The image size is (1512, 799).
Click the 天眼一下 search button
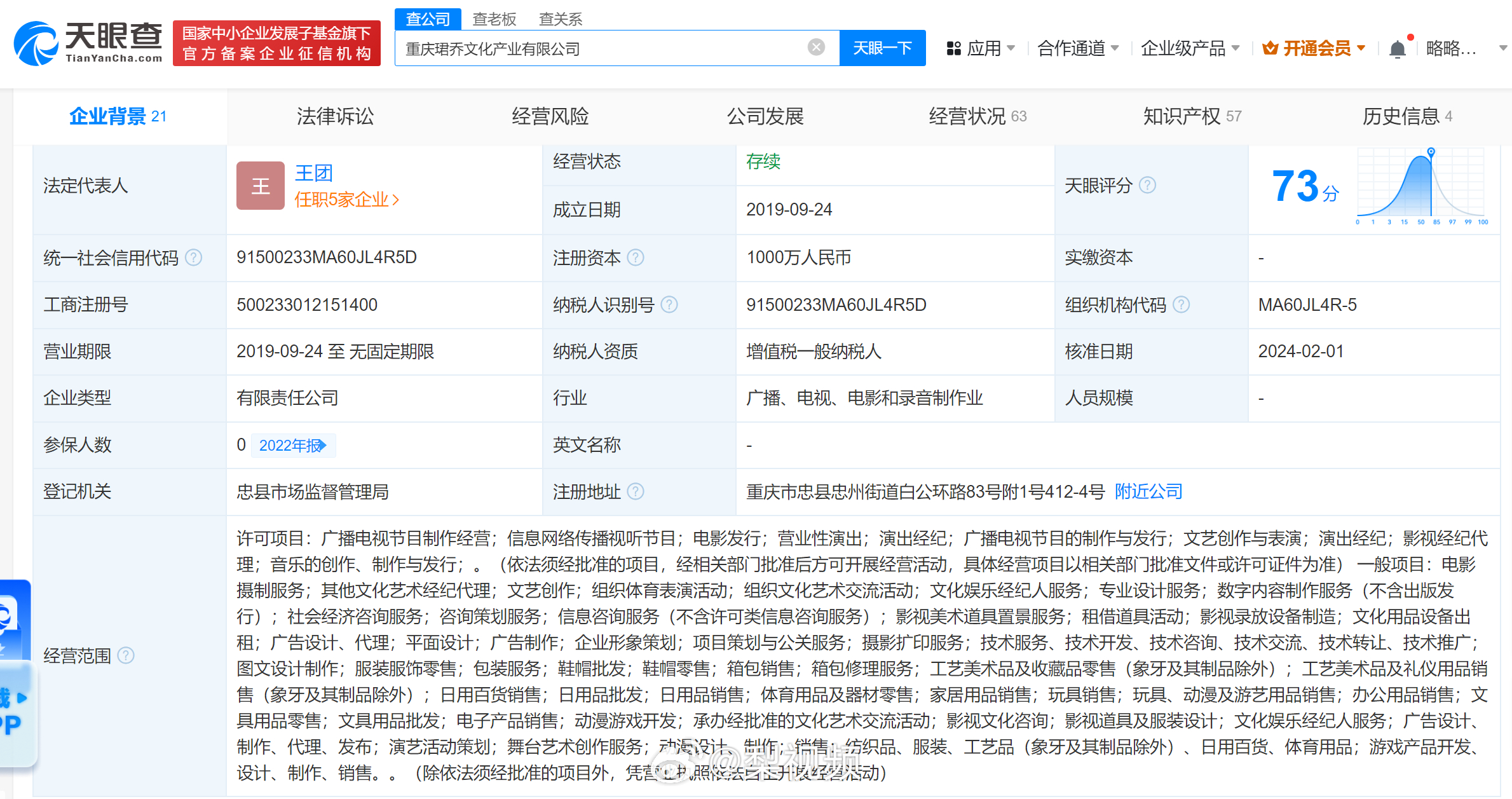[x=882, y=48]
